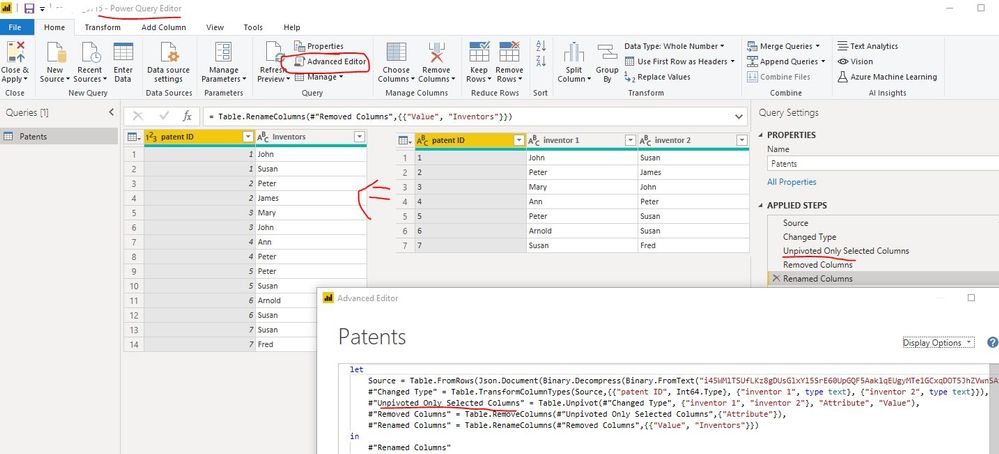Click the Split Column icon
Image resolution: width=999 pixels, height=454 pixels.
click(573, 52)
